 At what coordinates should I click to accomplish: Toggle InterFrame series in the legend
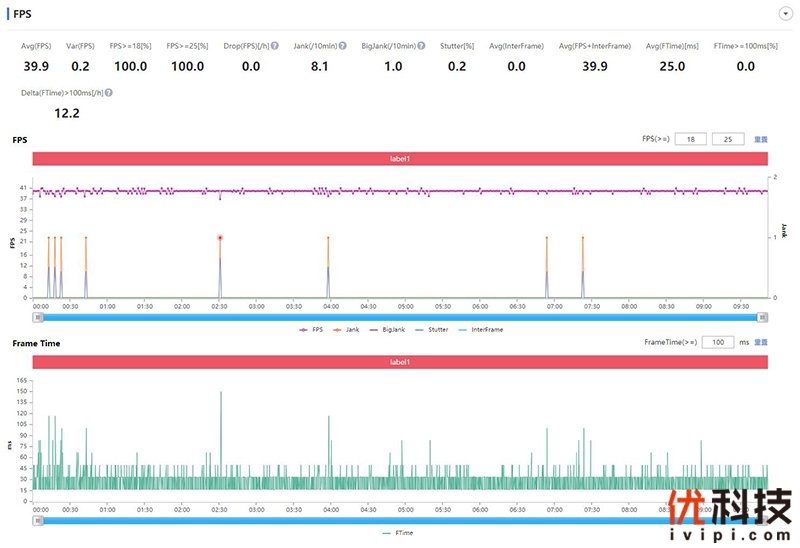[x=484, y=329]
